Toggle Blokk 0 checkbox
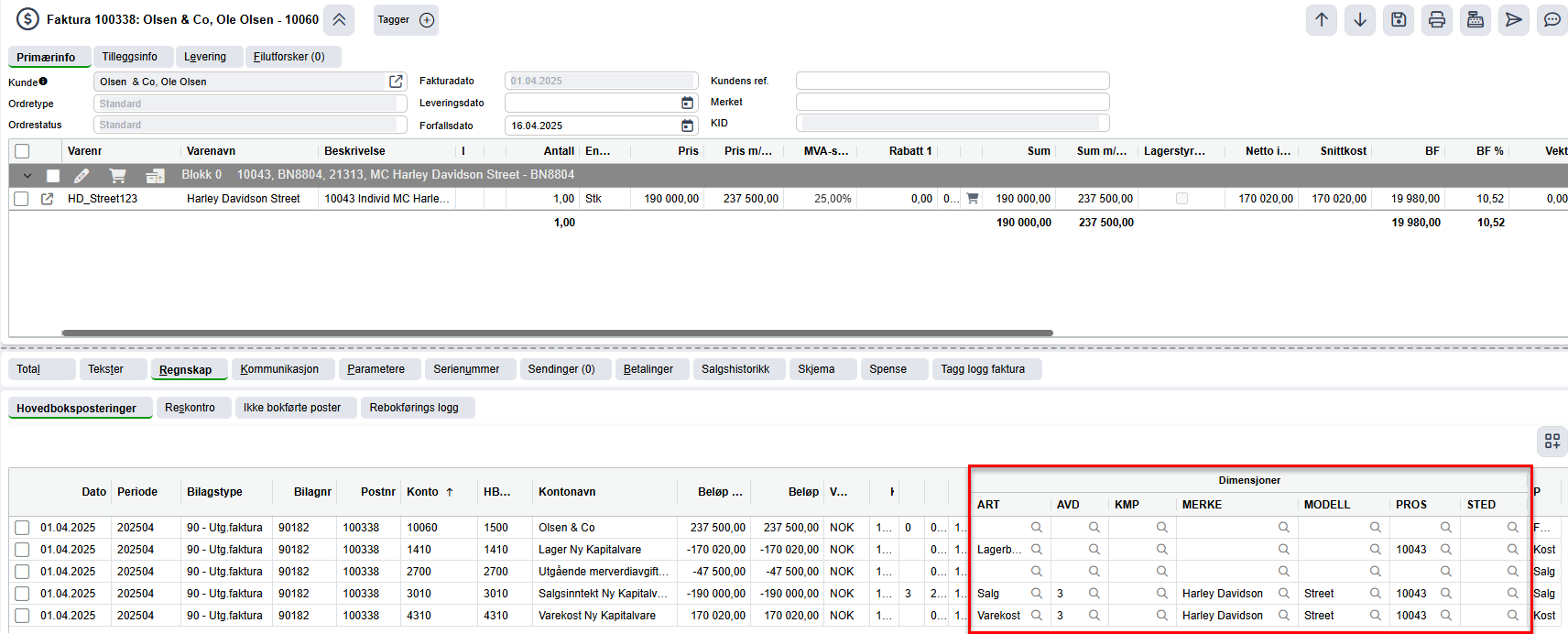The height and width of the screenshot is (634, 1568). click(x=53, y=176)
